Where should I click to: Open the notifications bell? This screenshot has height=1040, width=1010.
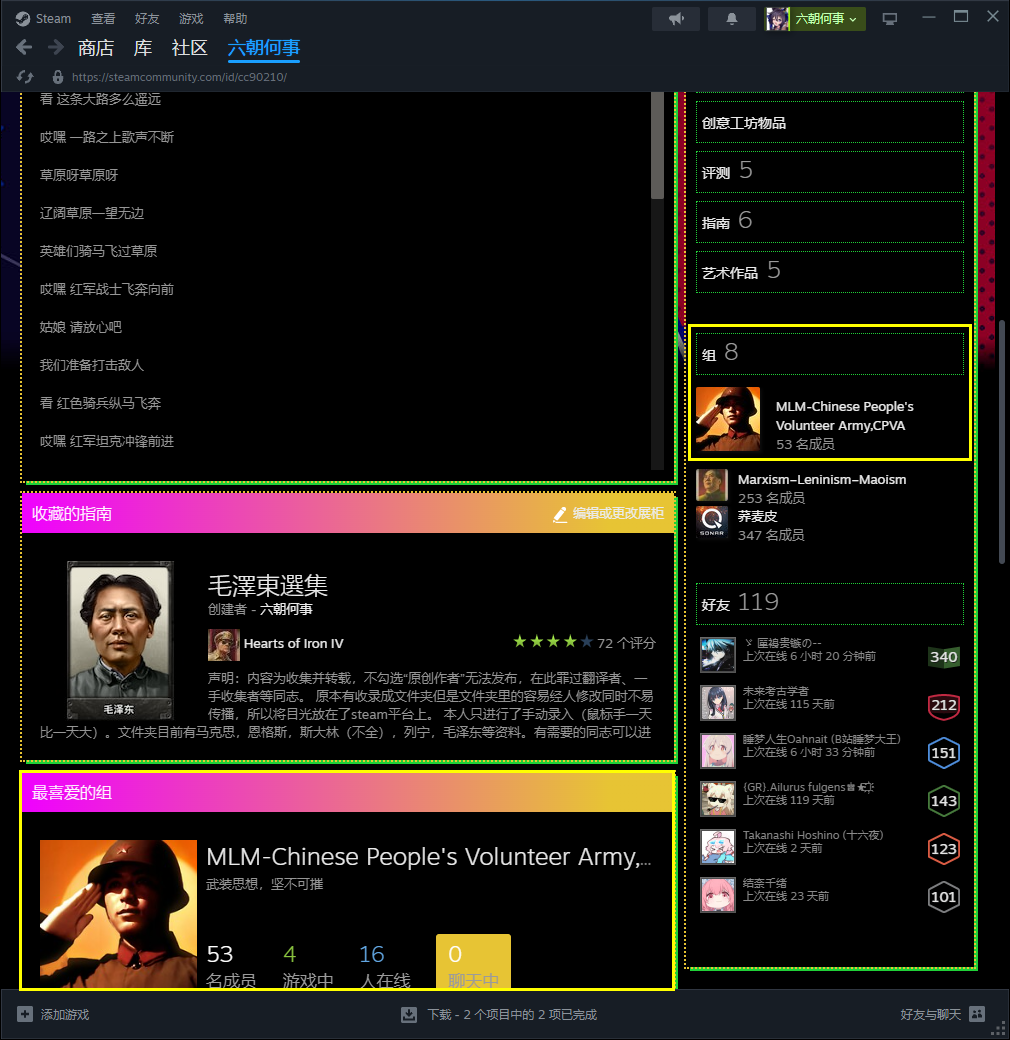[731, 19]
